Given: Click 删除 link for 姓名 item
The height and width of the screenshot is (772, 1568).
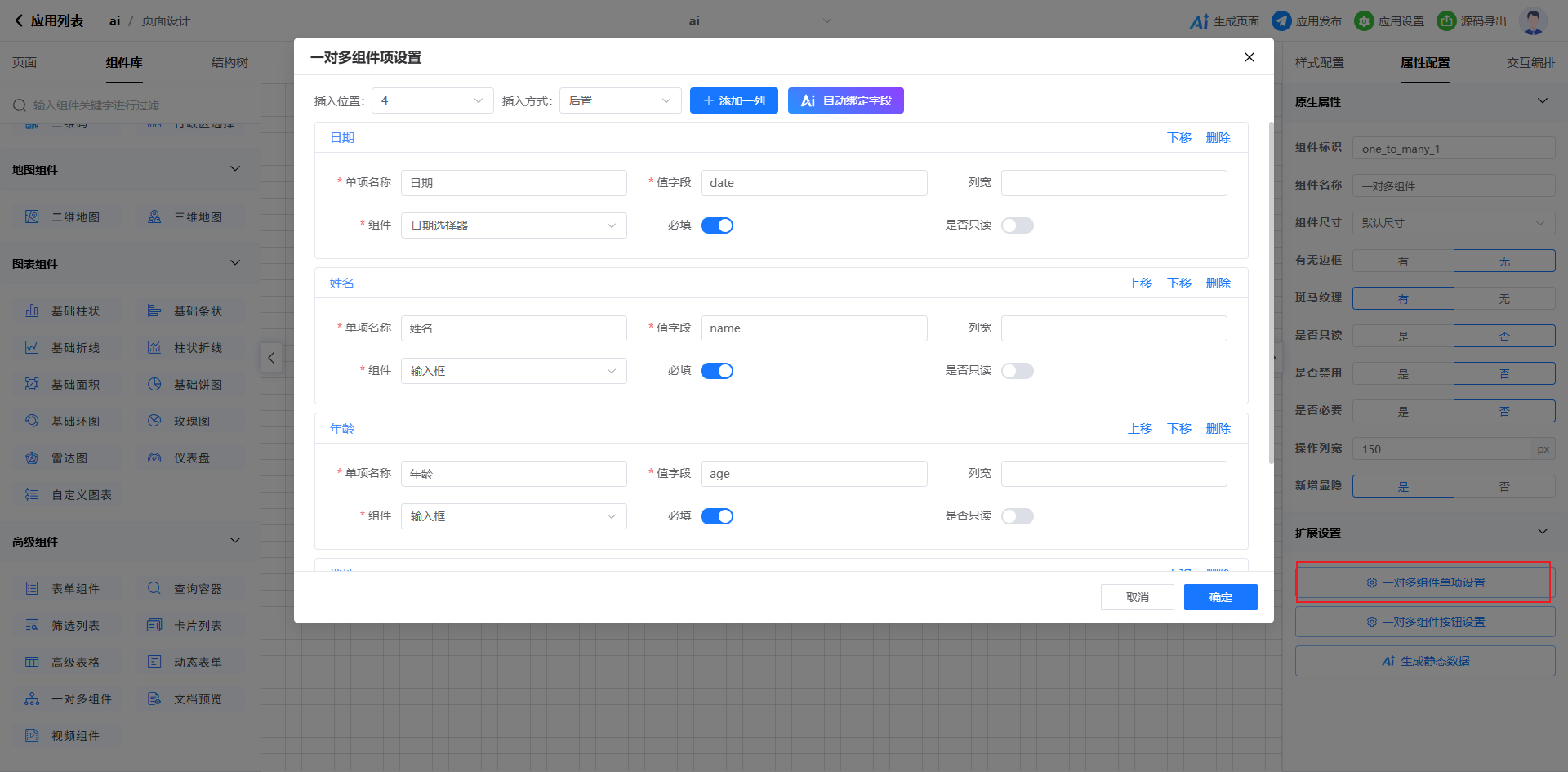Looking at the screenshot, I should 1218,283.
